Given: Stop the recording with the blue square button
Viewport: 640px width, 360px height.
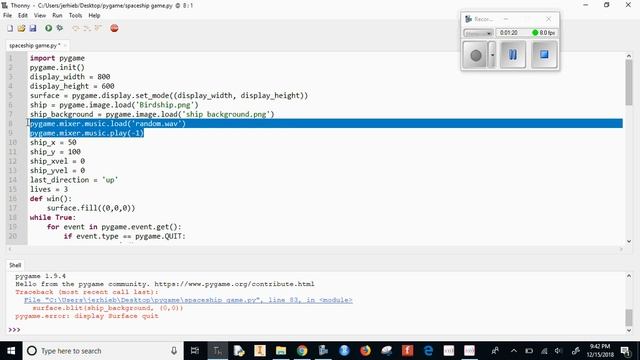Looking at the screenshot, I should (544, 55).
